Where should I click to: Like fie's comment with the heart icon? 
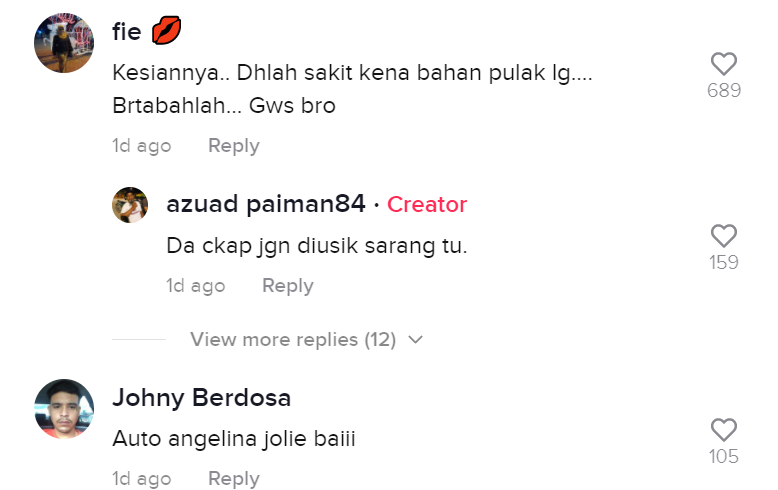pos(724,63)
